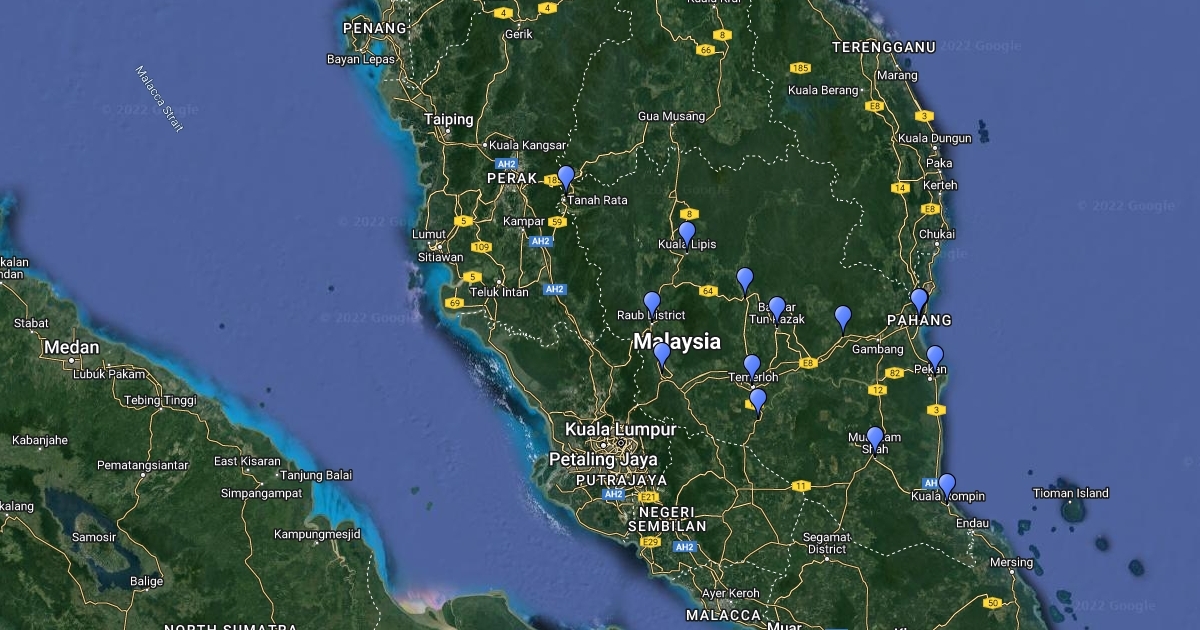Select the Taiping town label
Image resolution: width=1200 pixels, height=630 pixels.
point(449,119)
